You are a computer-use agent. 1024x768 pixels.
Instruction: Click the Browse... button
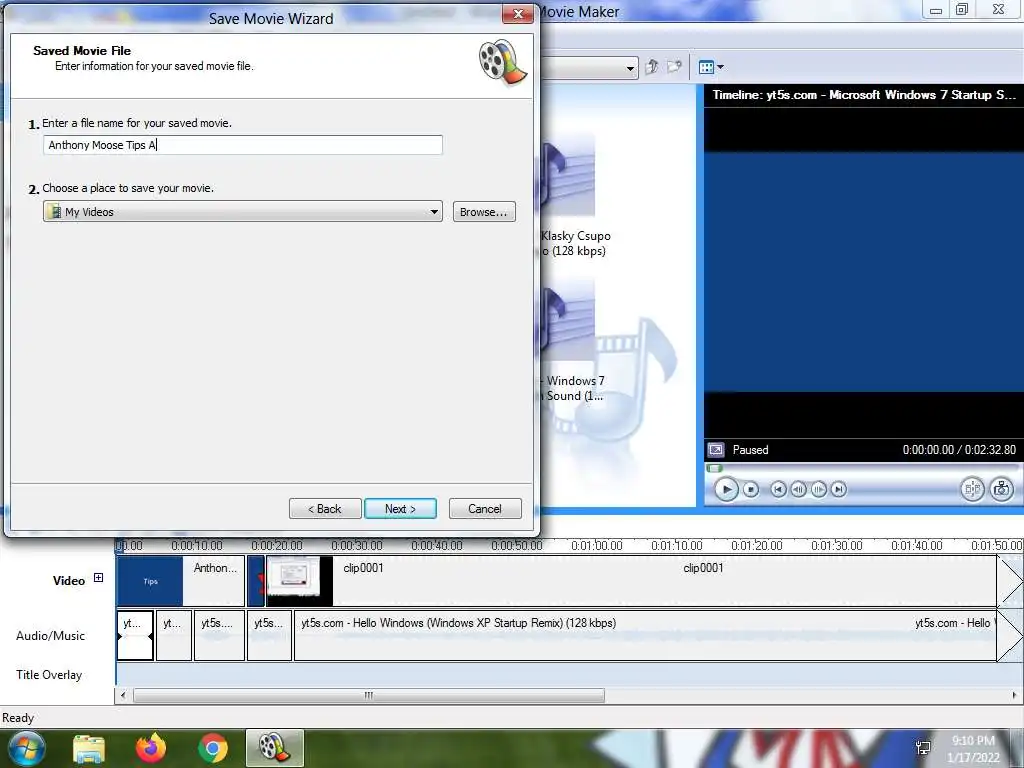484,212
